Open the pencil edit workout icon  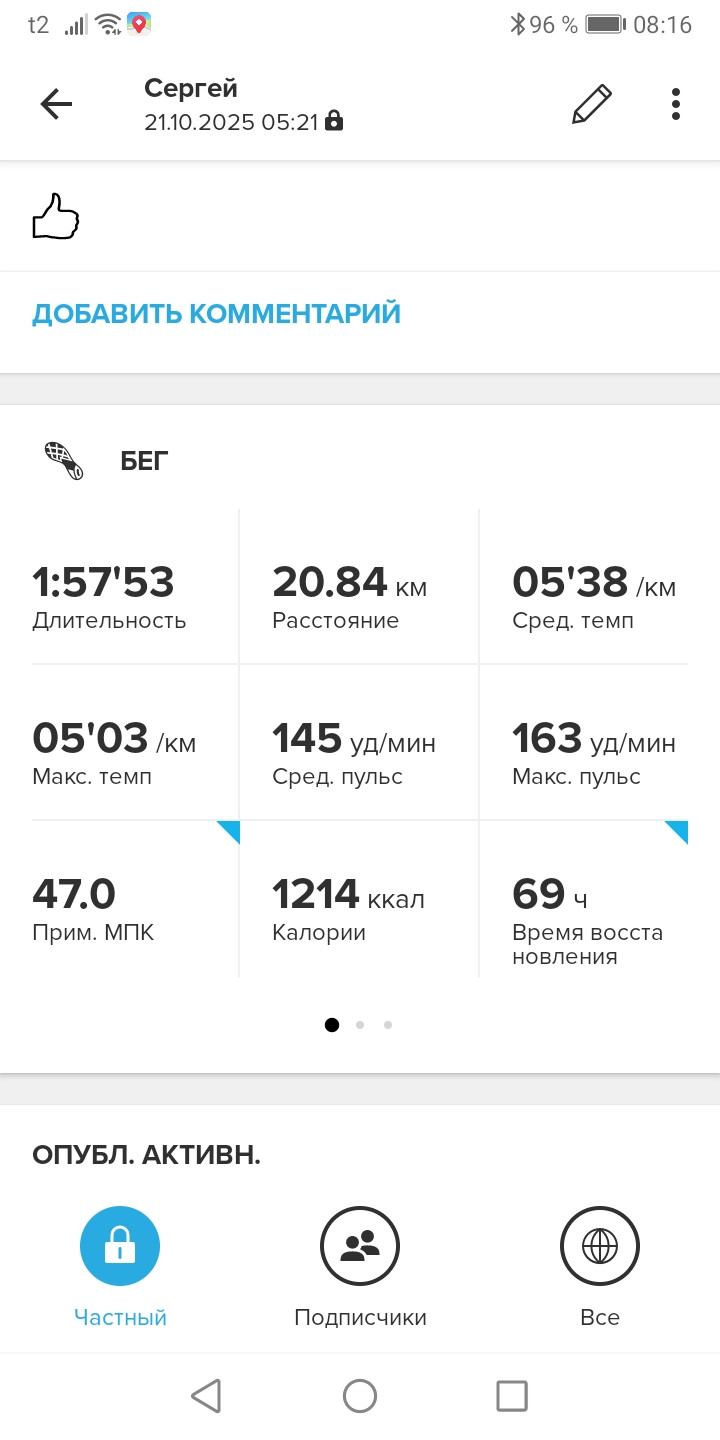point(591,104)
